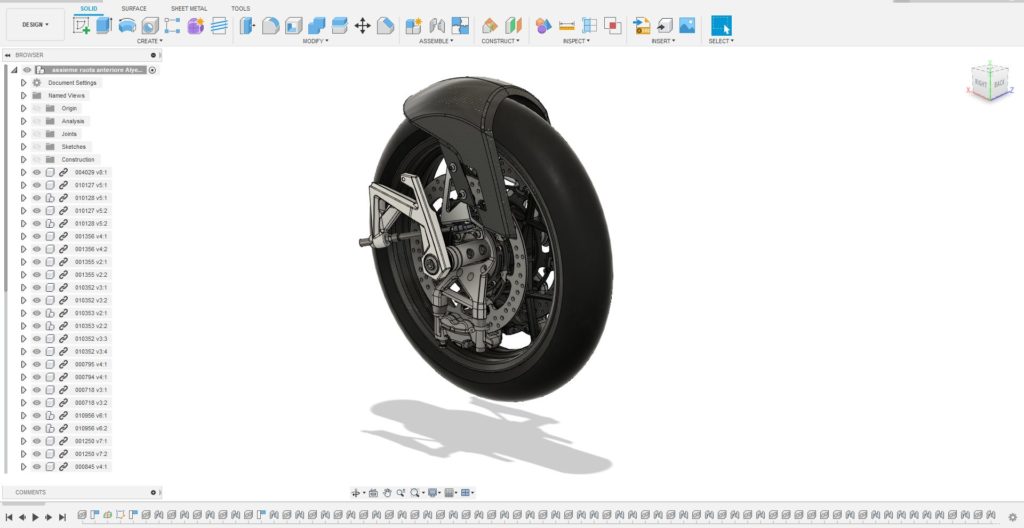Open the Comments panel options dot
This screenshot has width=1024, height=528.
[153, 493]
